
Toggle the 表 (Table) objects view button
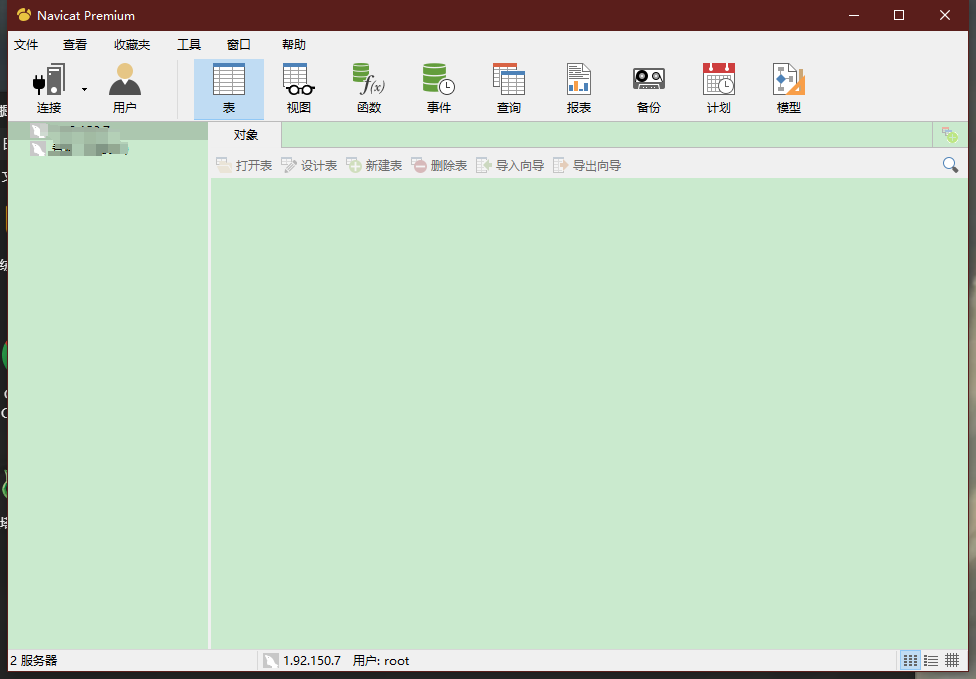pos(229,88)
